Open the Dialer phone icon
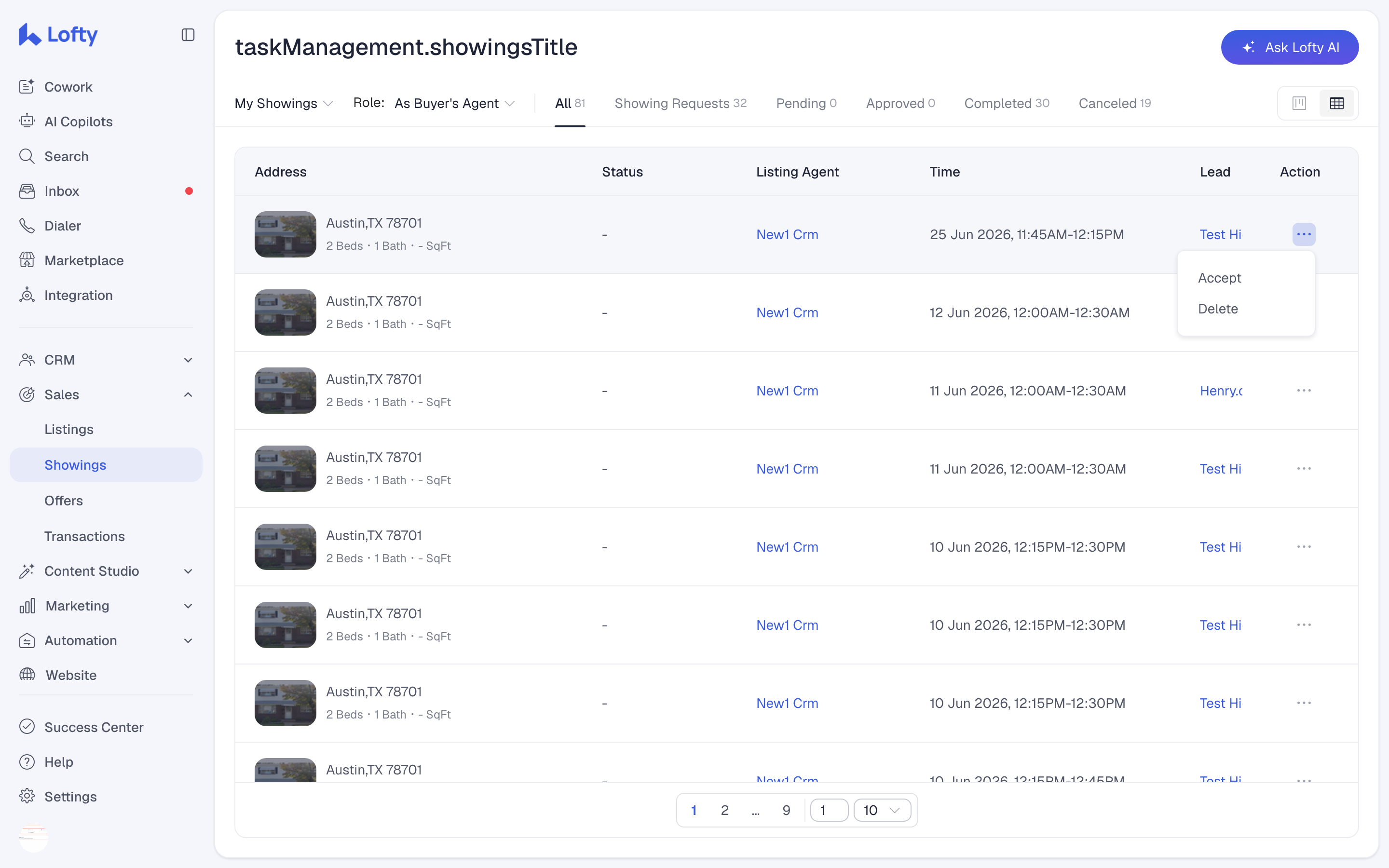1389x868 pixels. point(27,226)
